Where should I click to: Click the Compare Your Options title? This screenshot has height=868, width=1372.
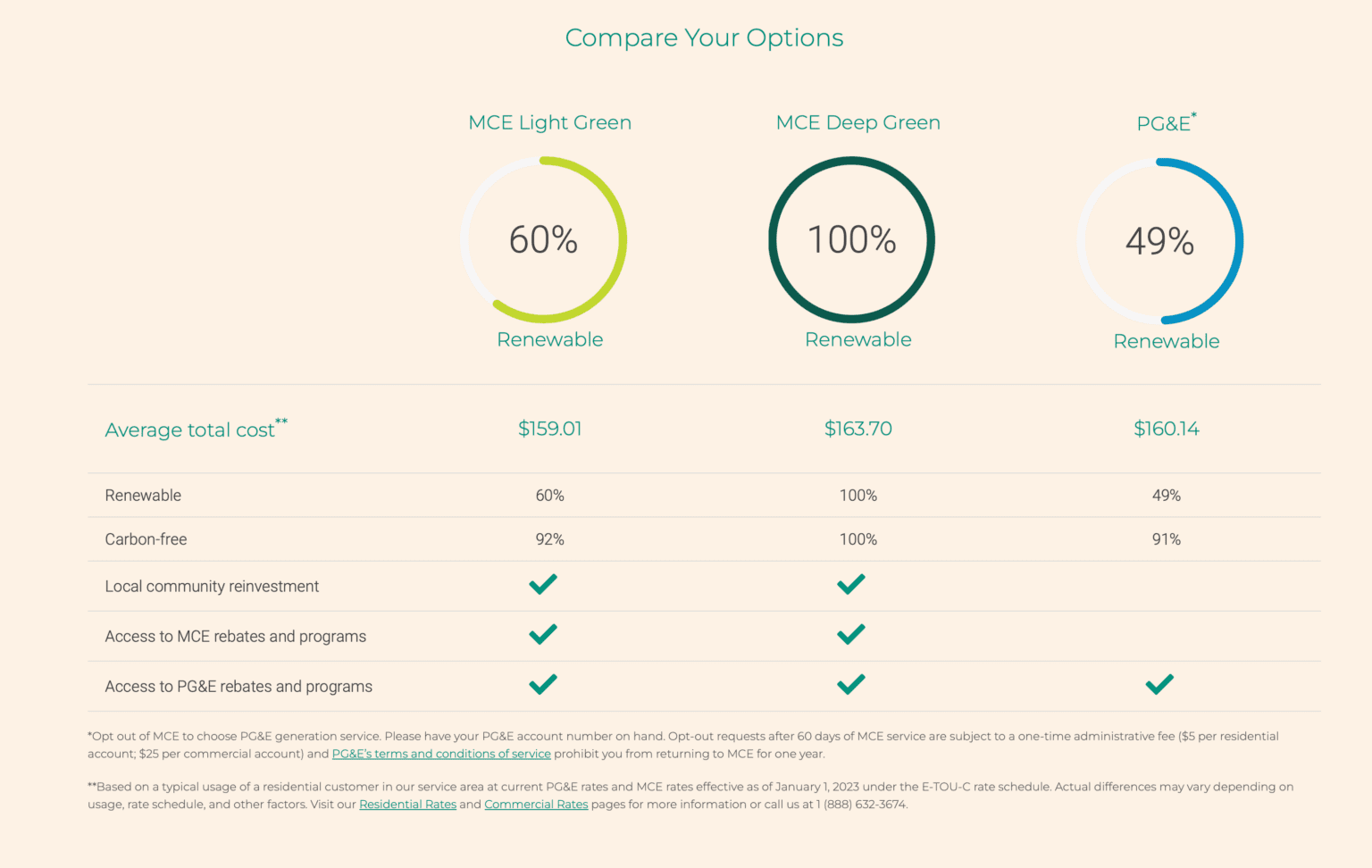704,38
